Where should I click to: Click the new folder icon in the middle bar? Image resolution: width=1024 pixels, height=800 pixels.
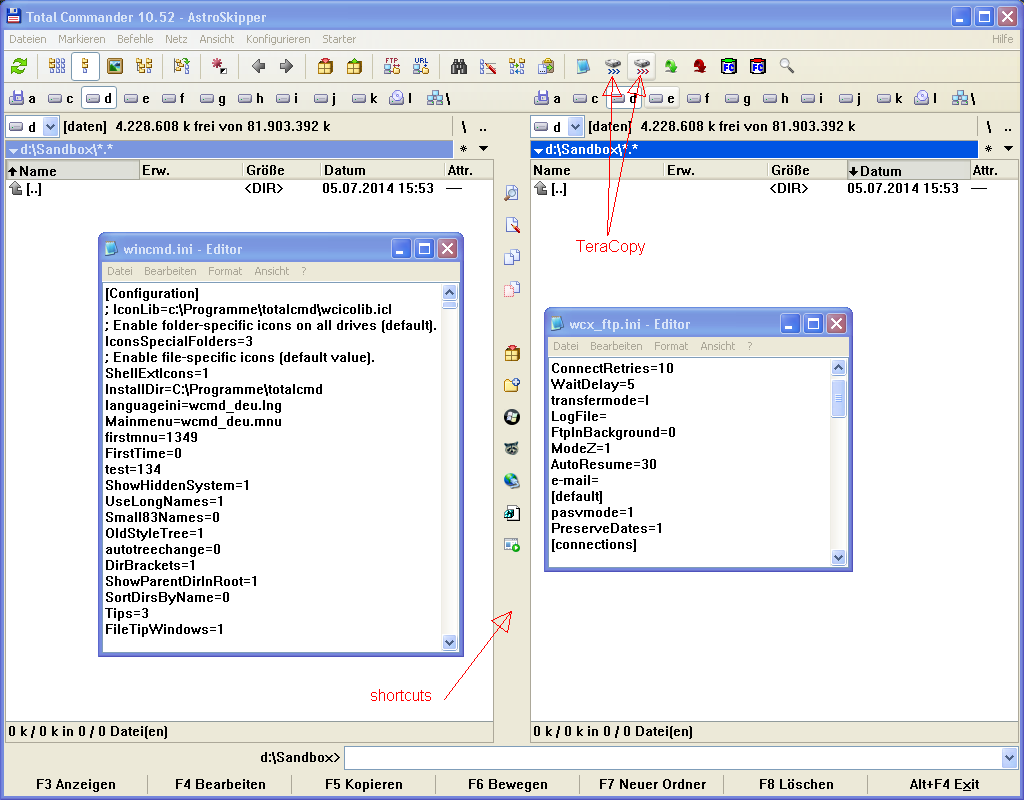tap(512, 385)
